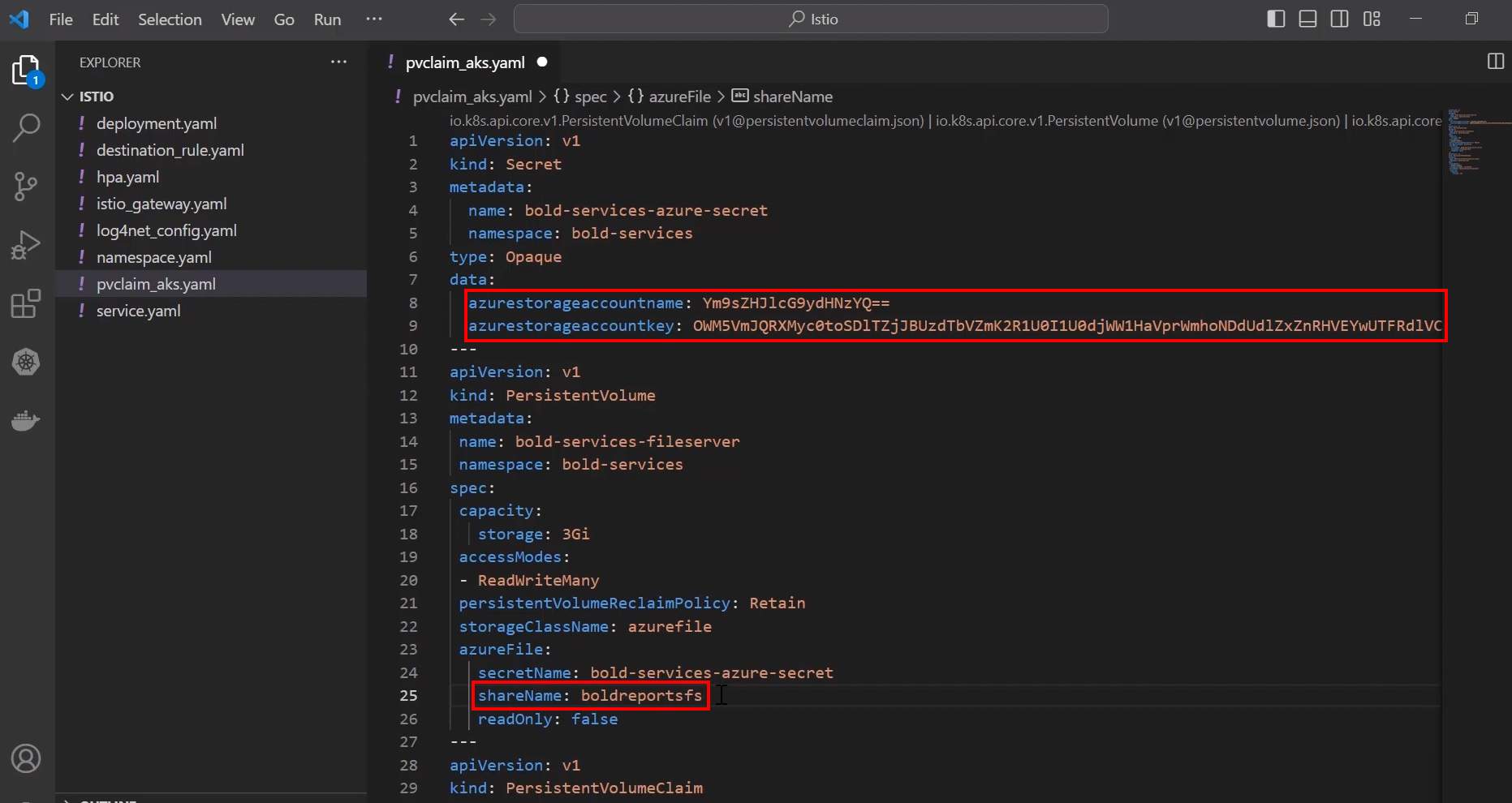Click the EXPLORER panel title
The image size is (1512, 803).
pyautogui.click(x=110, y=62)
